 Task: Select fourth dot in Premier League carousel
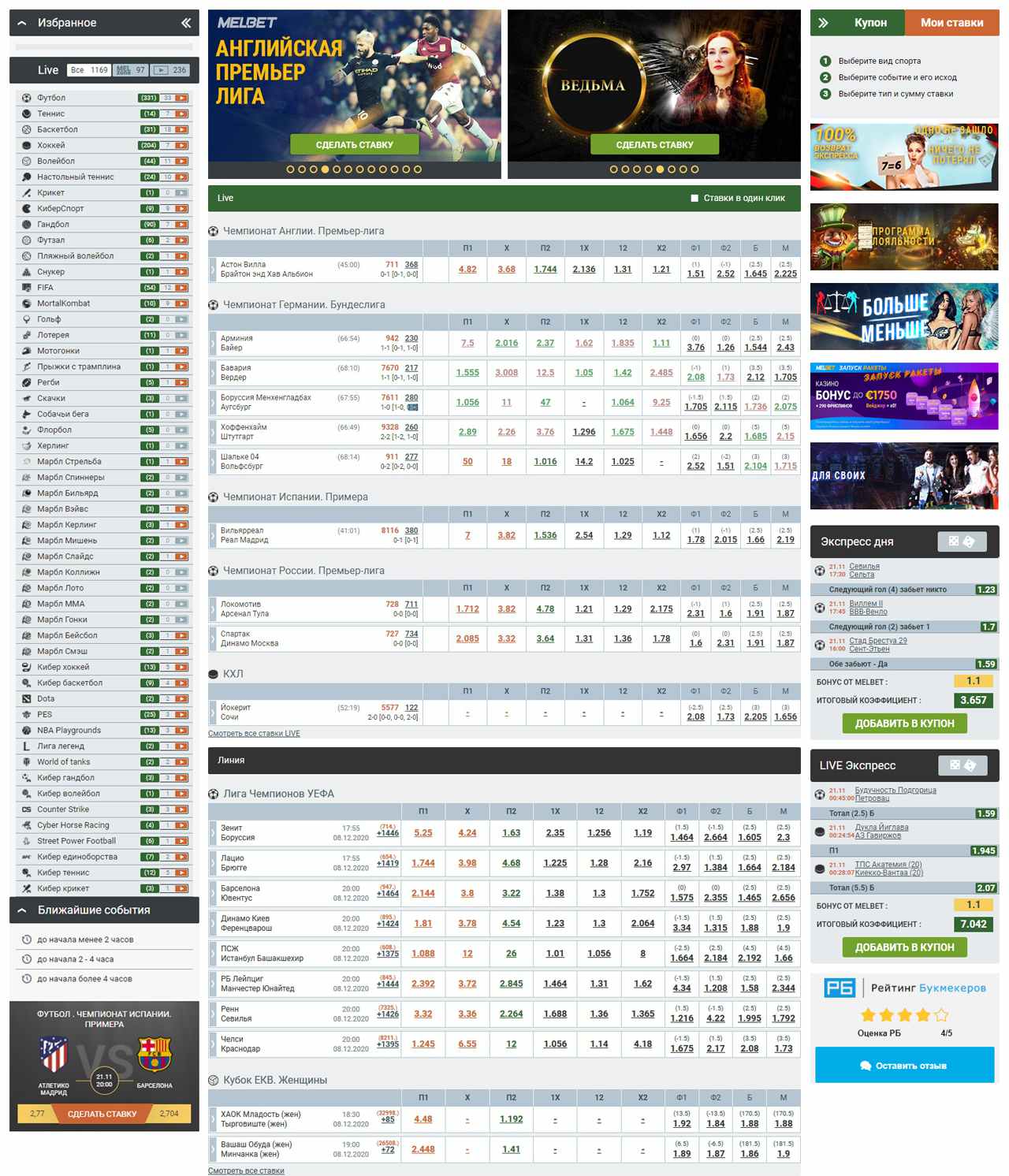[x=325, y=169]
